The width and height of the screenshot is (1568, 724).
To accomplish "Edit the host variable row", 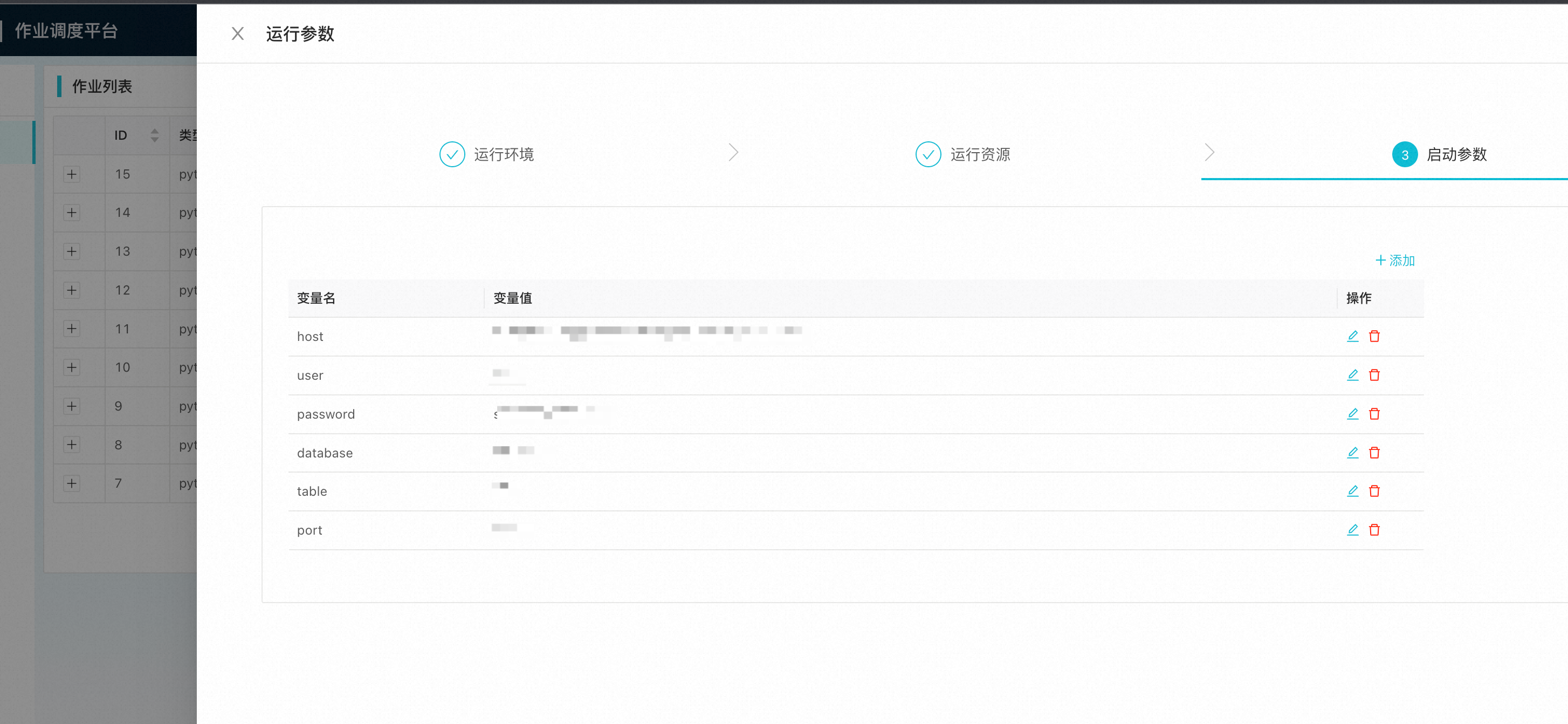I will coord(1352,336).
